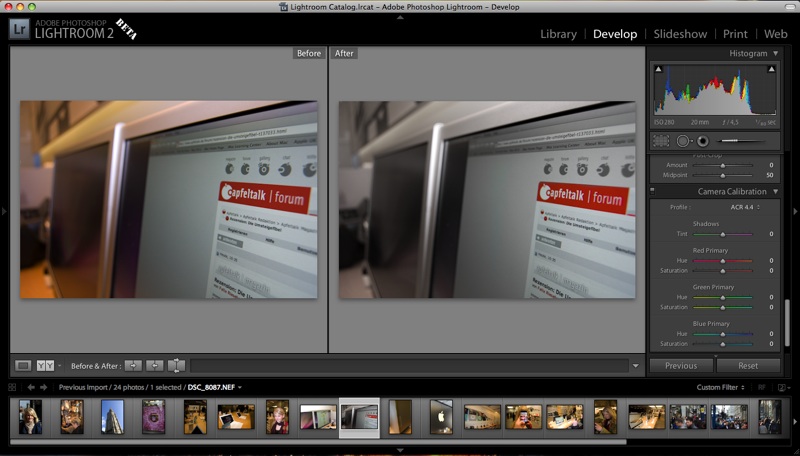
Task: Select the highlighted monitor thumbnail in filmstrip
Action: [359, 417]
